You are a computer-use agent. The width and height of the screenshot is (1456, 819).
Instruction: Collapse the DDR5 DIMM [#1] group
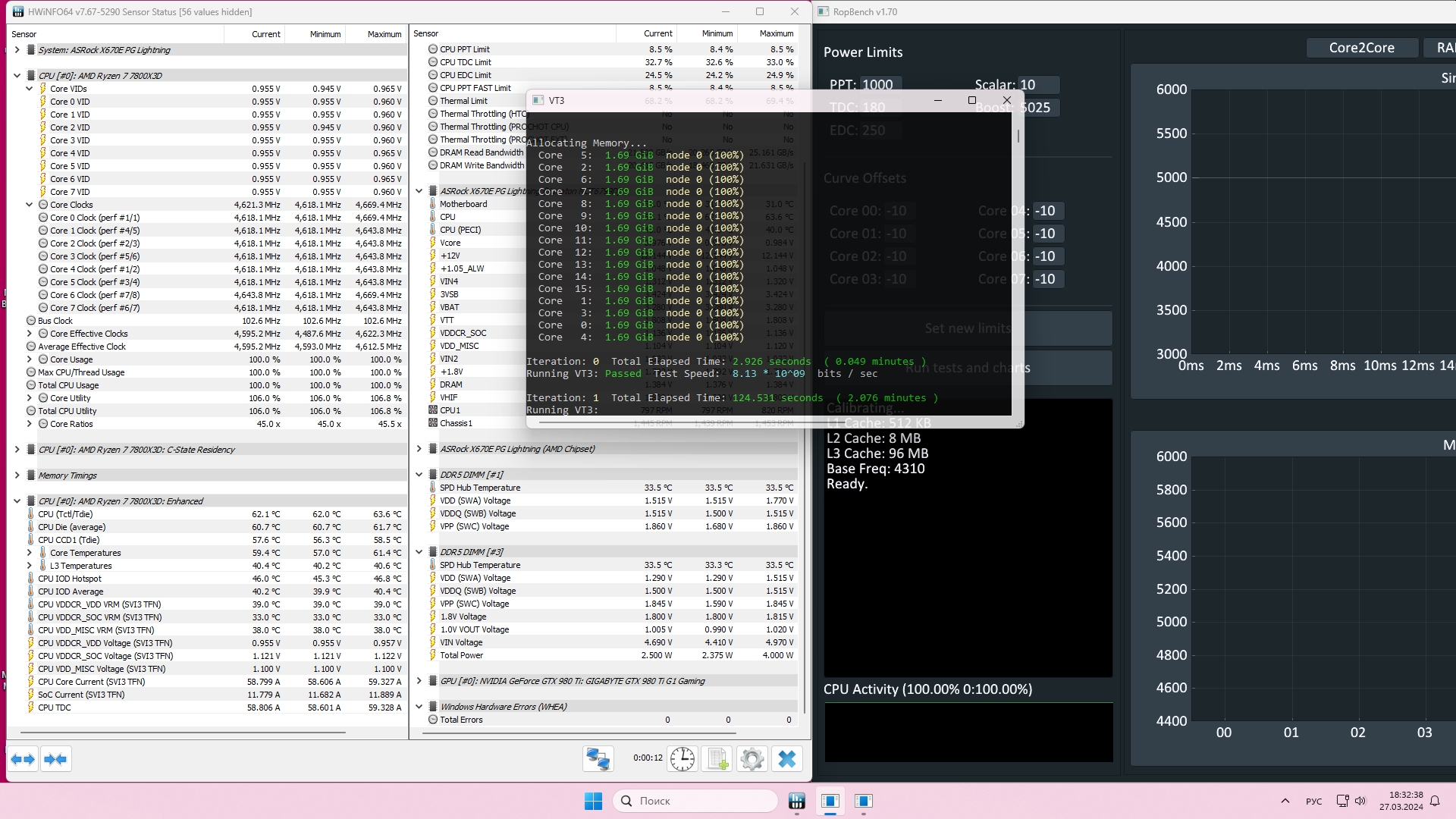pyautogui.click(x=419, y=475)
